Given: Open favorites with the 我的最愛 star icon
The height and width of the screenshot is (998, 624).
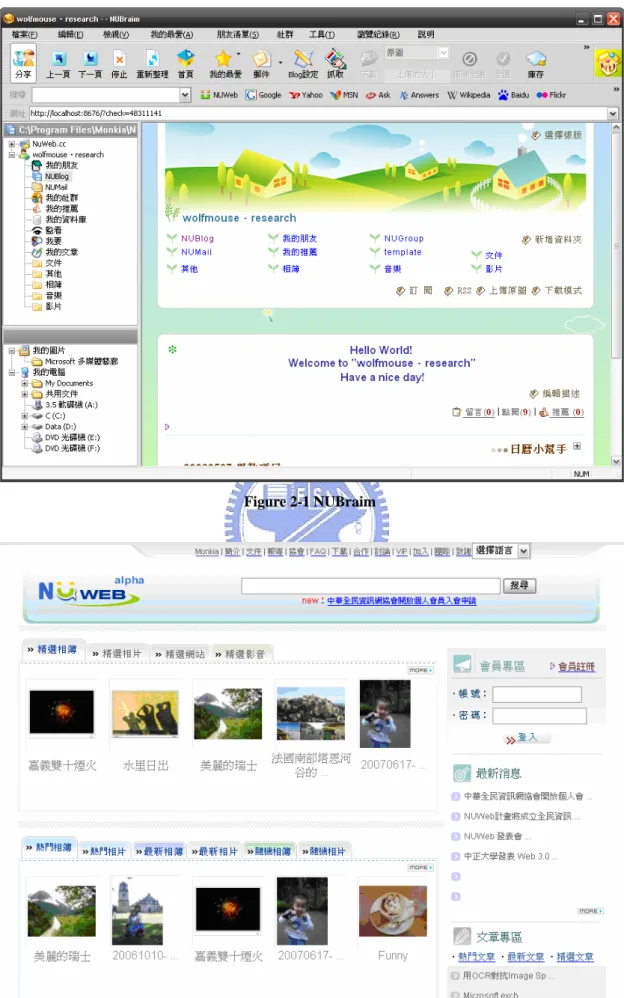Looking at the screenshot, I should [x=223, y=59].
